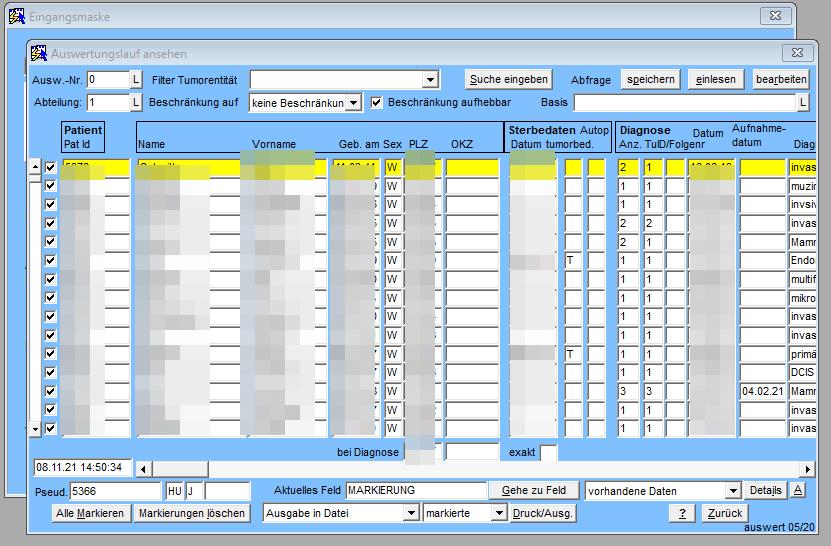The height and width of the screenshot is (546, 831).
Task: Close the Auswertungslauf ansehen window
Action: point(797,52)
